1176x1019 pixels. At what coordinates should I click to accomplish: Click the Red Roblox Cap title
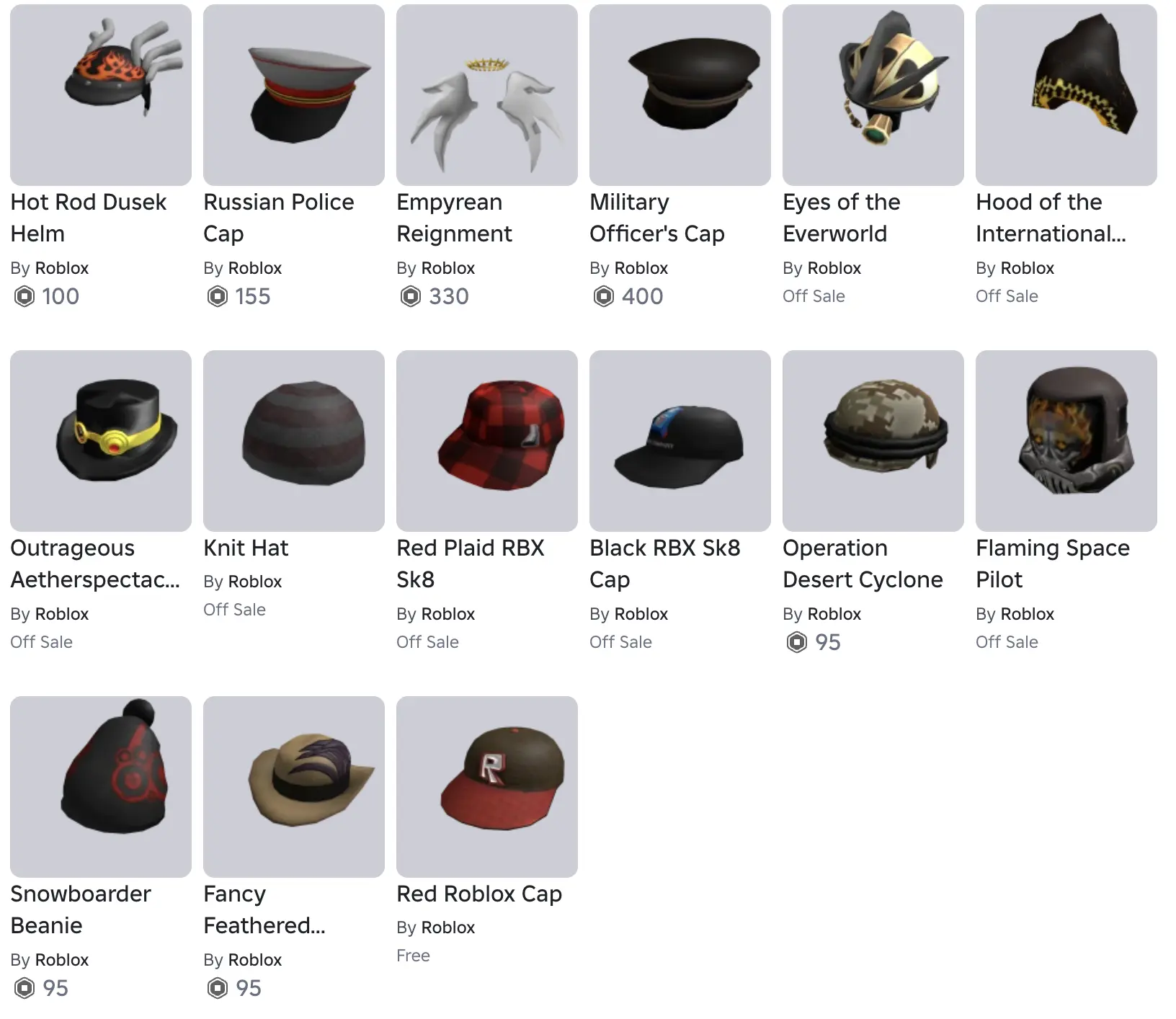[x=479, y=894]
